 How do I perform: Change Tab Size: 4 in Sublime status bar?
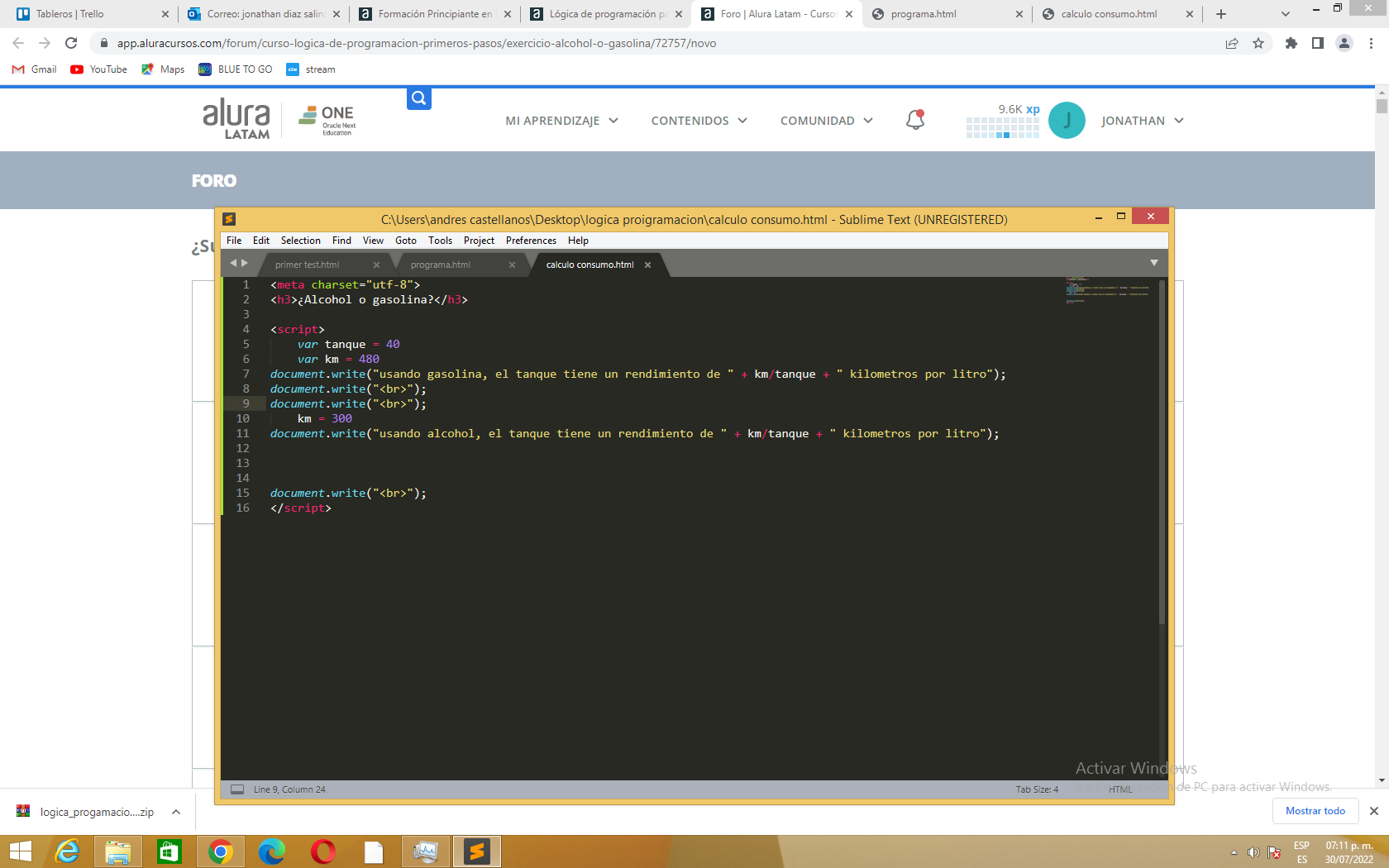(1037, 789)
